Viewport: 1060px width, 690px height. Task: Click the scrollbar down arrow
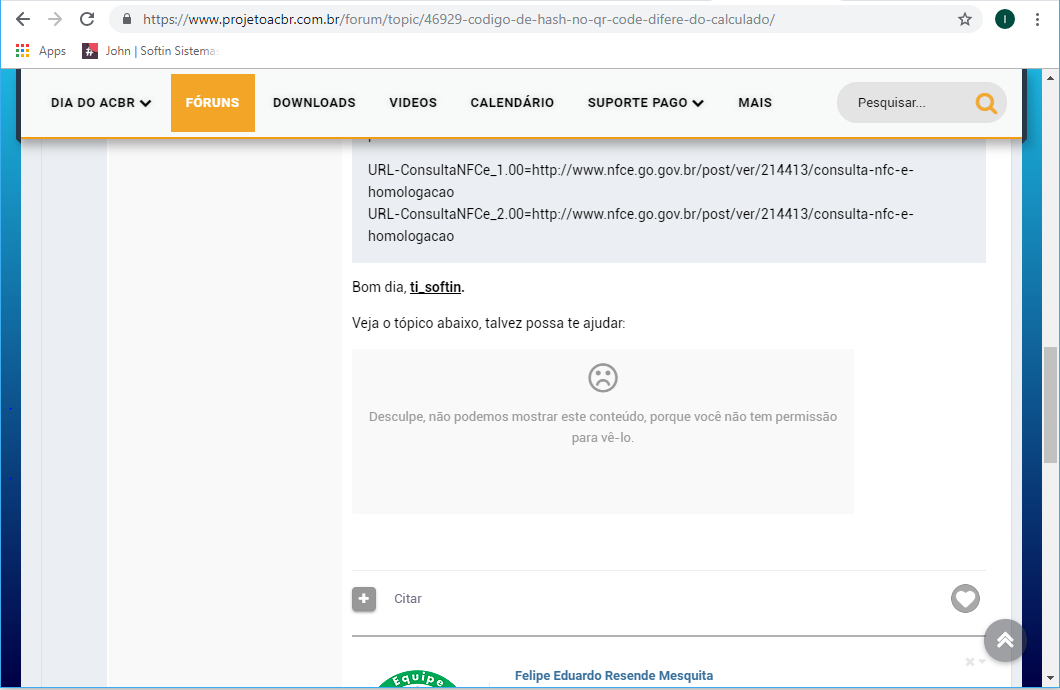point(1051,678)
